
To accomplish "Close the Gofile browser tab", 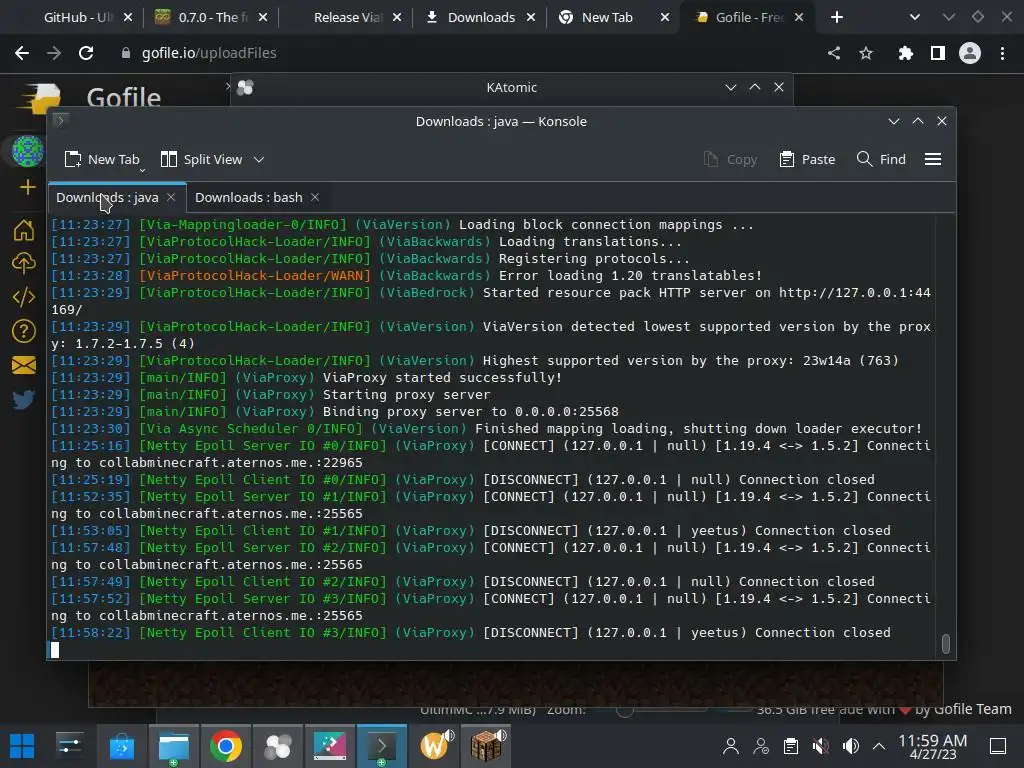I will [799, 18].
